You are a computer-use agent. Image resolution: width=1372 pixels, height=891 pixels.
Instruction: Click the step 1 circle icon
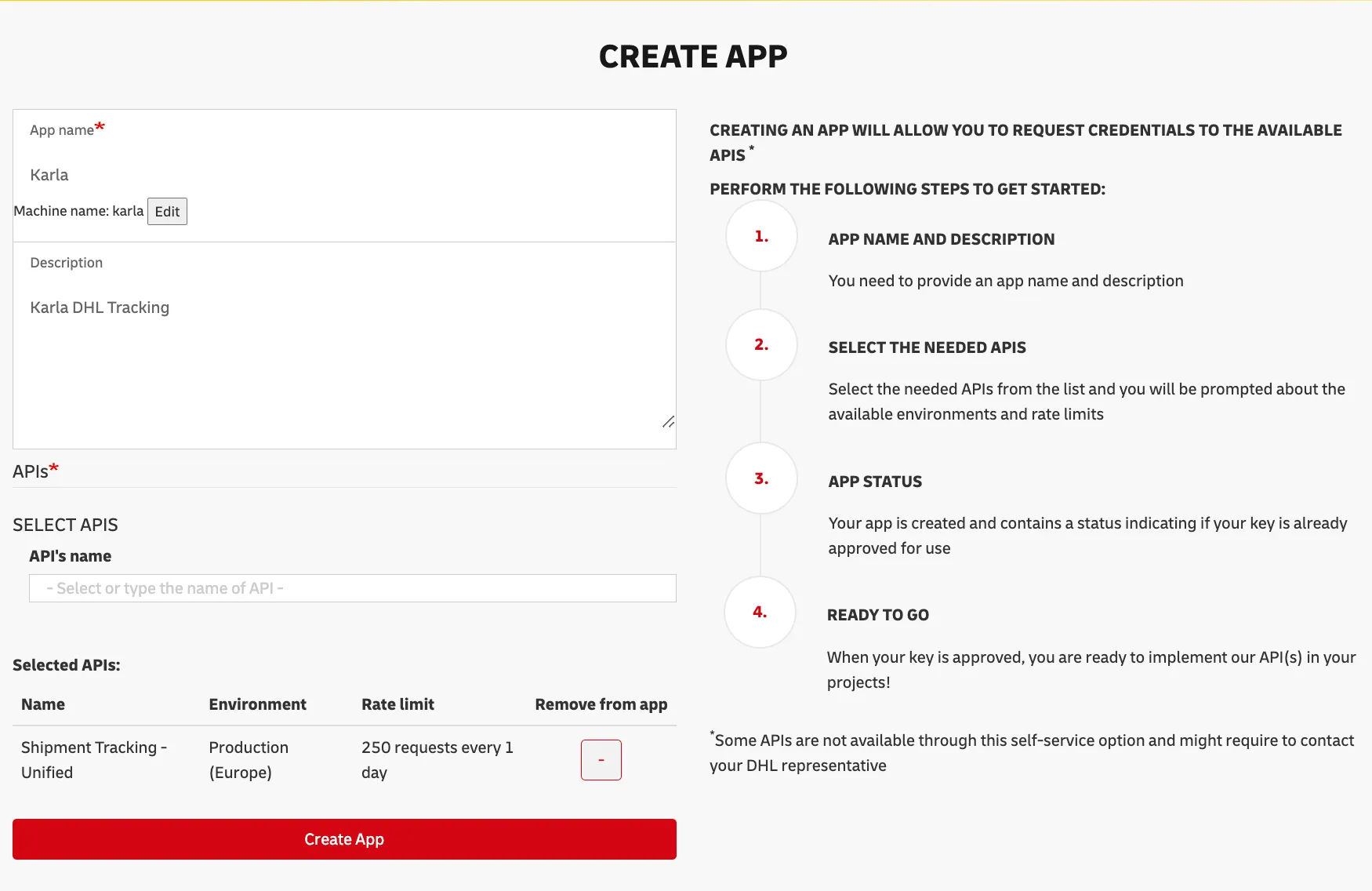point(760,236)
